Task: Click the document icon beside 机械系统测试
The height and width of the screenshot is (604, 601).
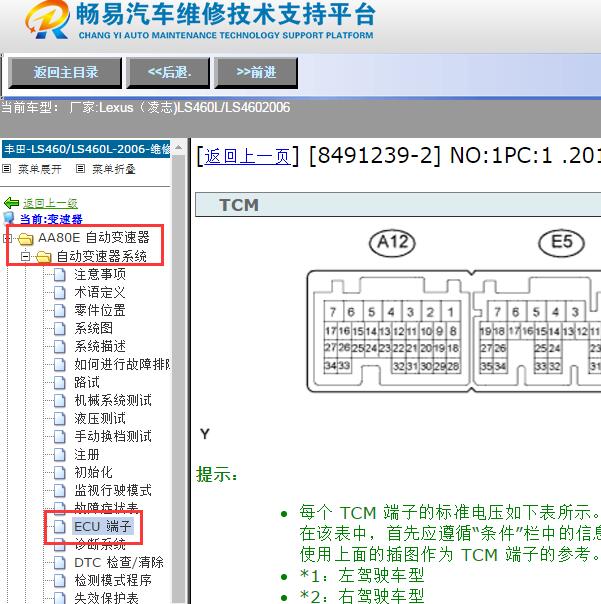Action: coord(59,401)
